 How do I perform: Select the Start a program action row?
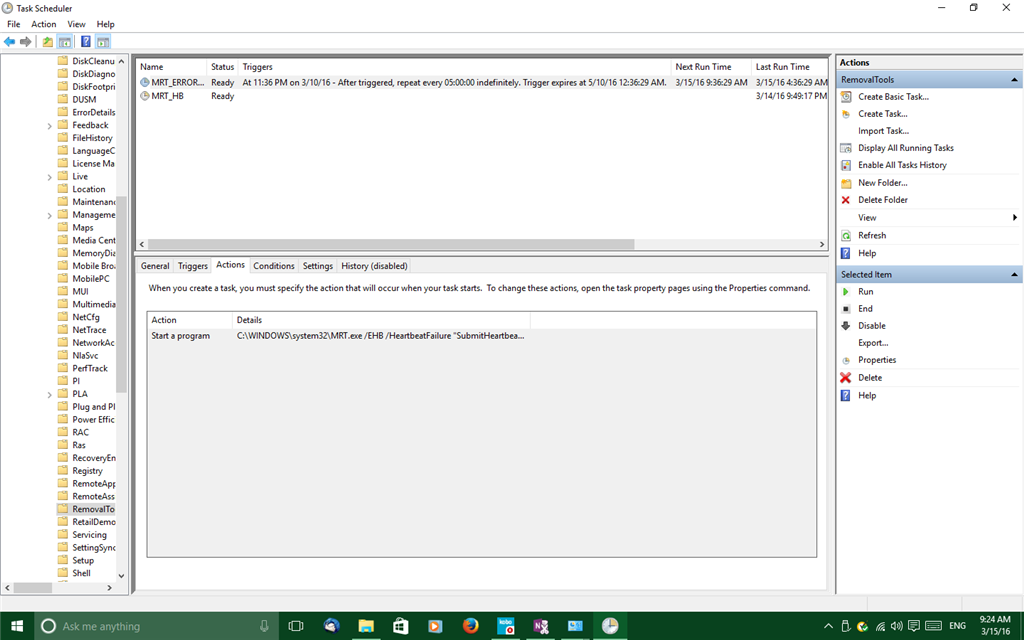481,336
